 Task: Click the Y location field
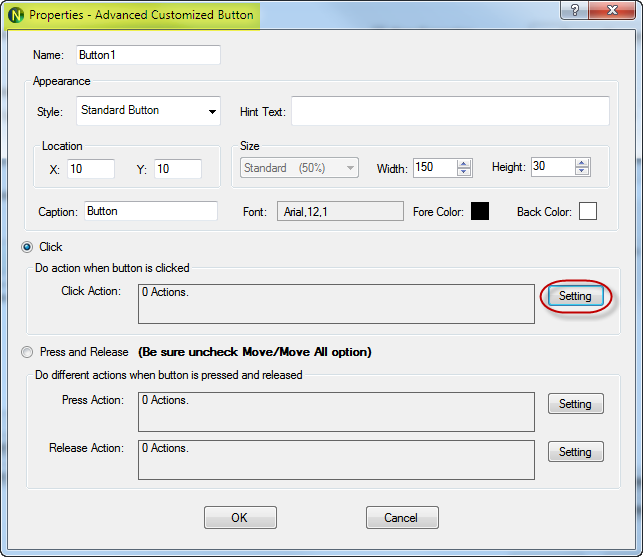178,169
